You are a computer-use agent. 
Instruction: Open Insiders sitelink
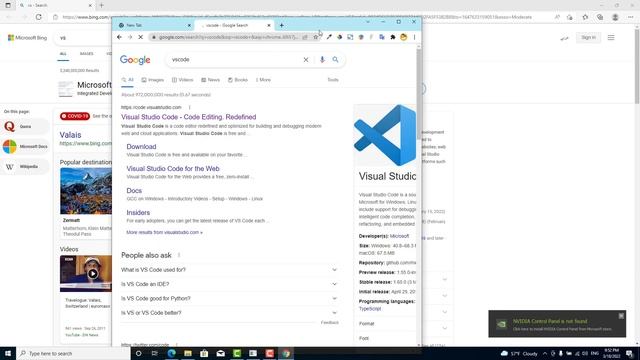click(x=138, y=213)
